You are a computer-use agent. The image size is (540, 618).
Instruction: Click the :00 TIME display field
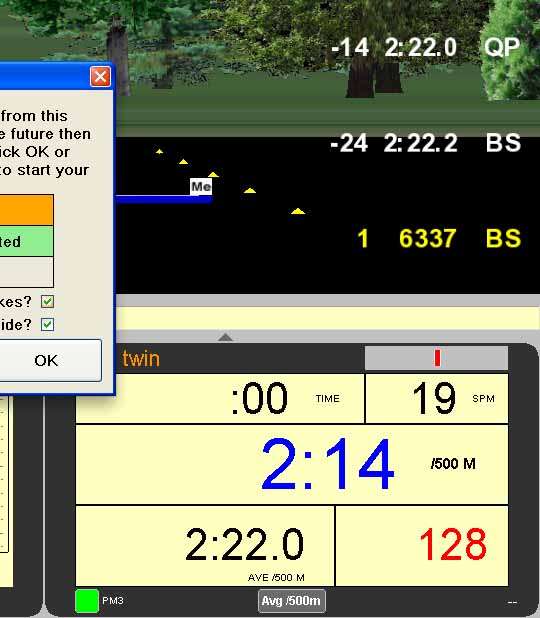[x=220, y=398]
